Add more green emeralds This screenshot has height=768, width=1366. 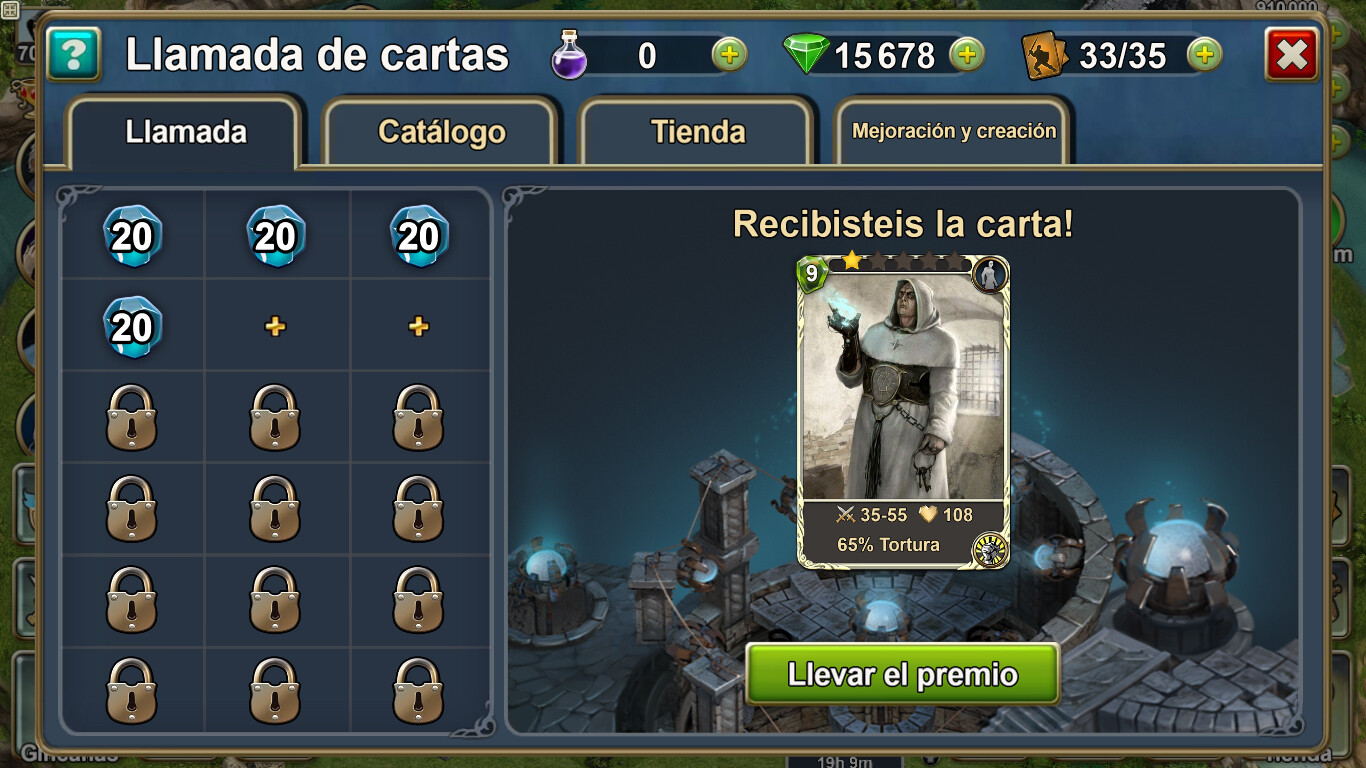coord(966,54)
